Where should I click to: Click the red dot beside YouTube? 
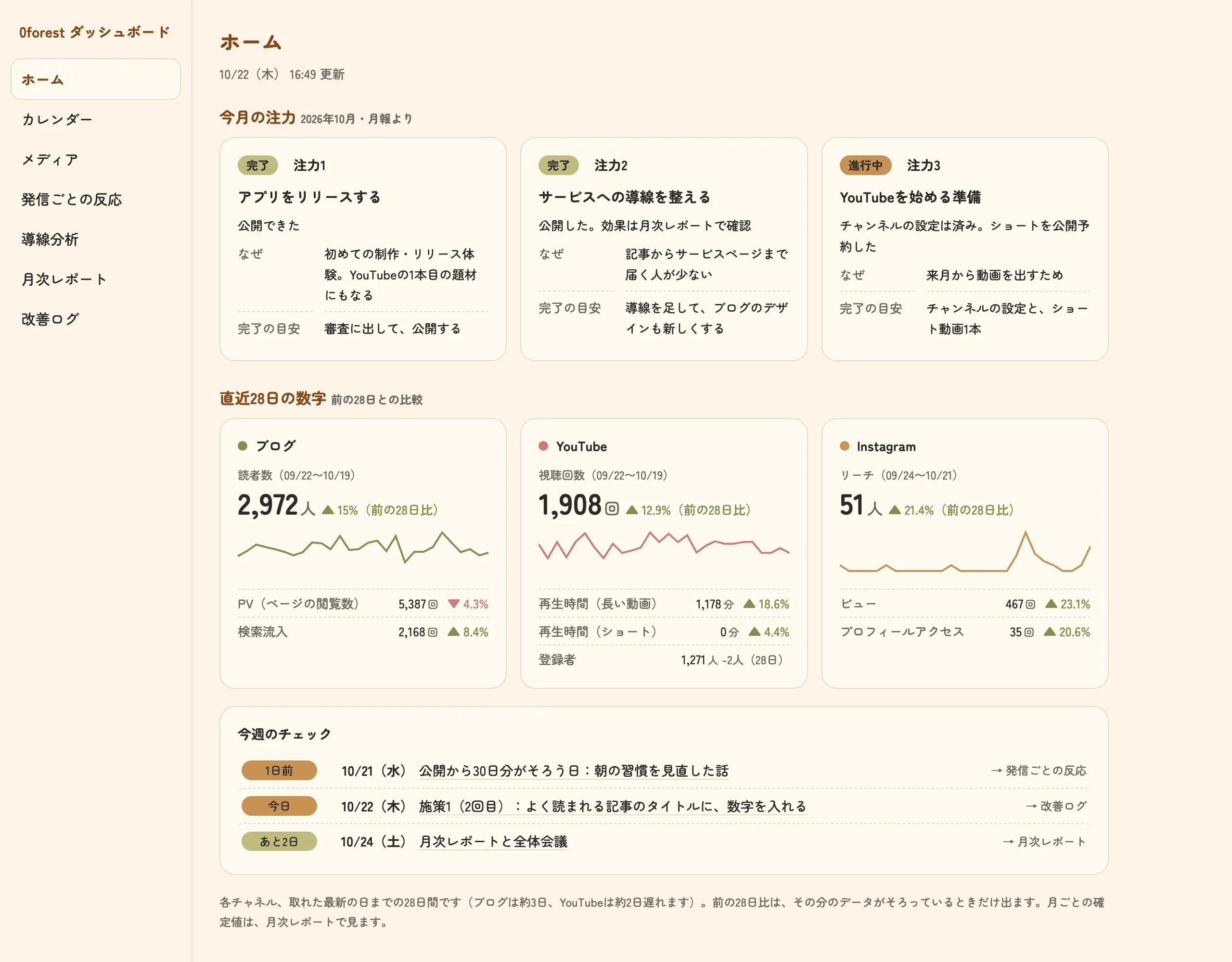click(x=543, y=446)
